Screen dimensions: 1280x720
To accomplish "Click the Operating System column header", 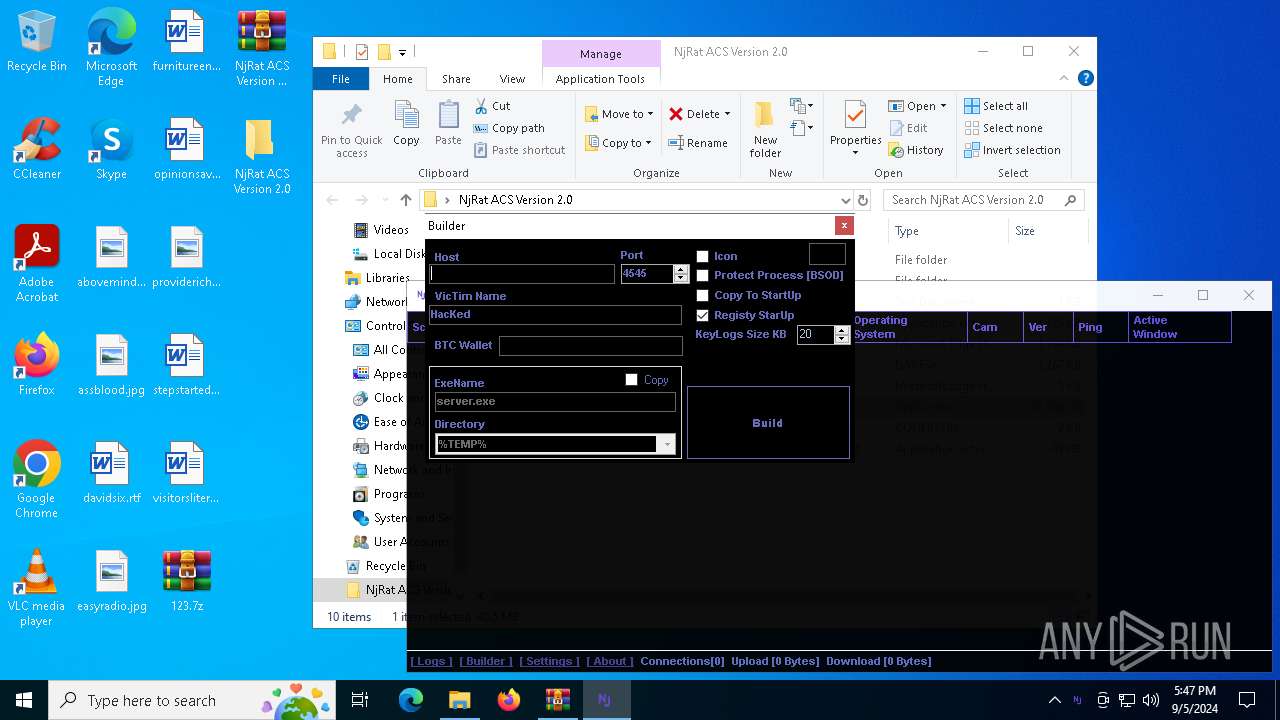I will pyautogui.click(x=909, y=327).
